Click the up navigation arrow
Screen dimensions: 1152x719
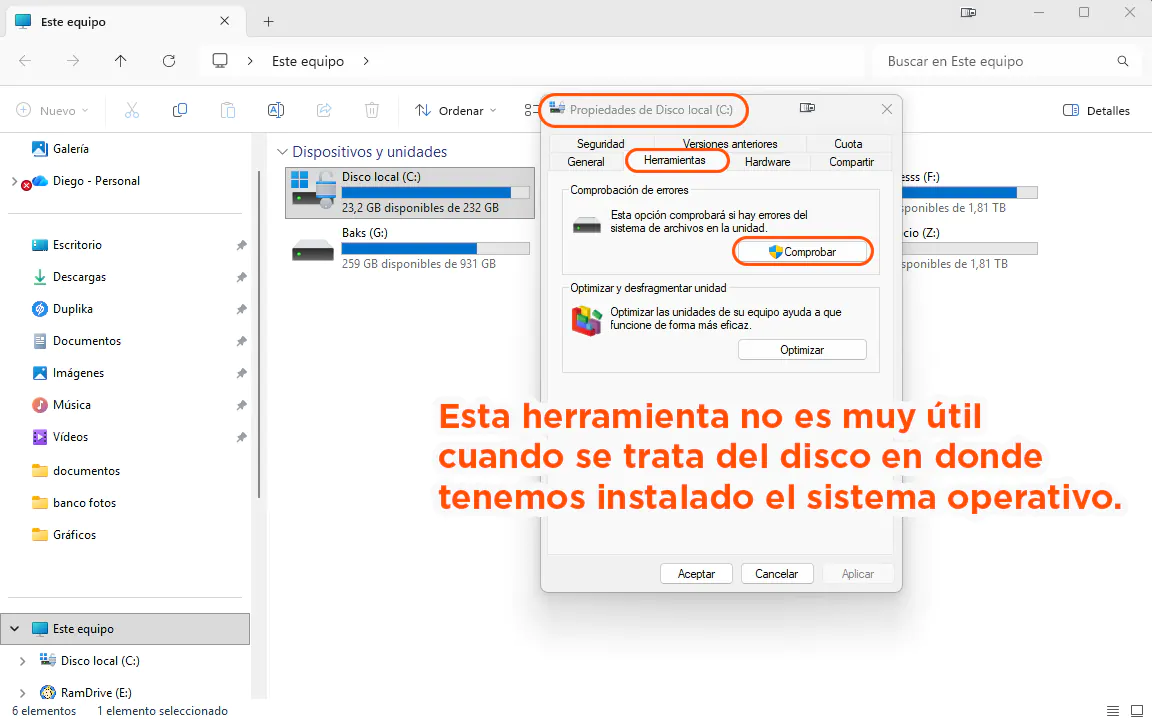[120, 61]
